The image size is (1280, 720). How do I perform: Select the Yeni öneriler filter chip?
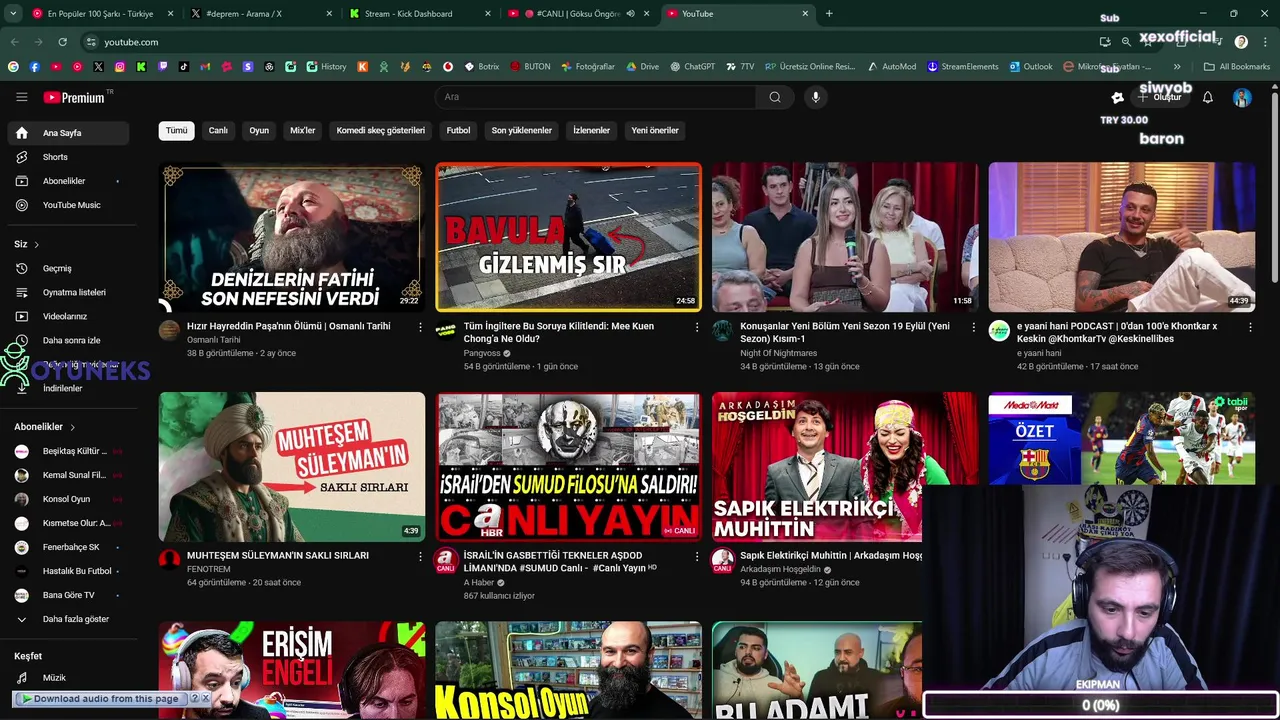coord(655,130)
